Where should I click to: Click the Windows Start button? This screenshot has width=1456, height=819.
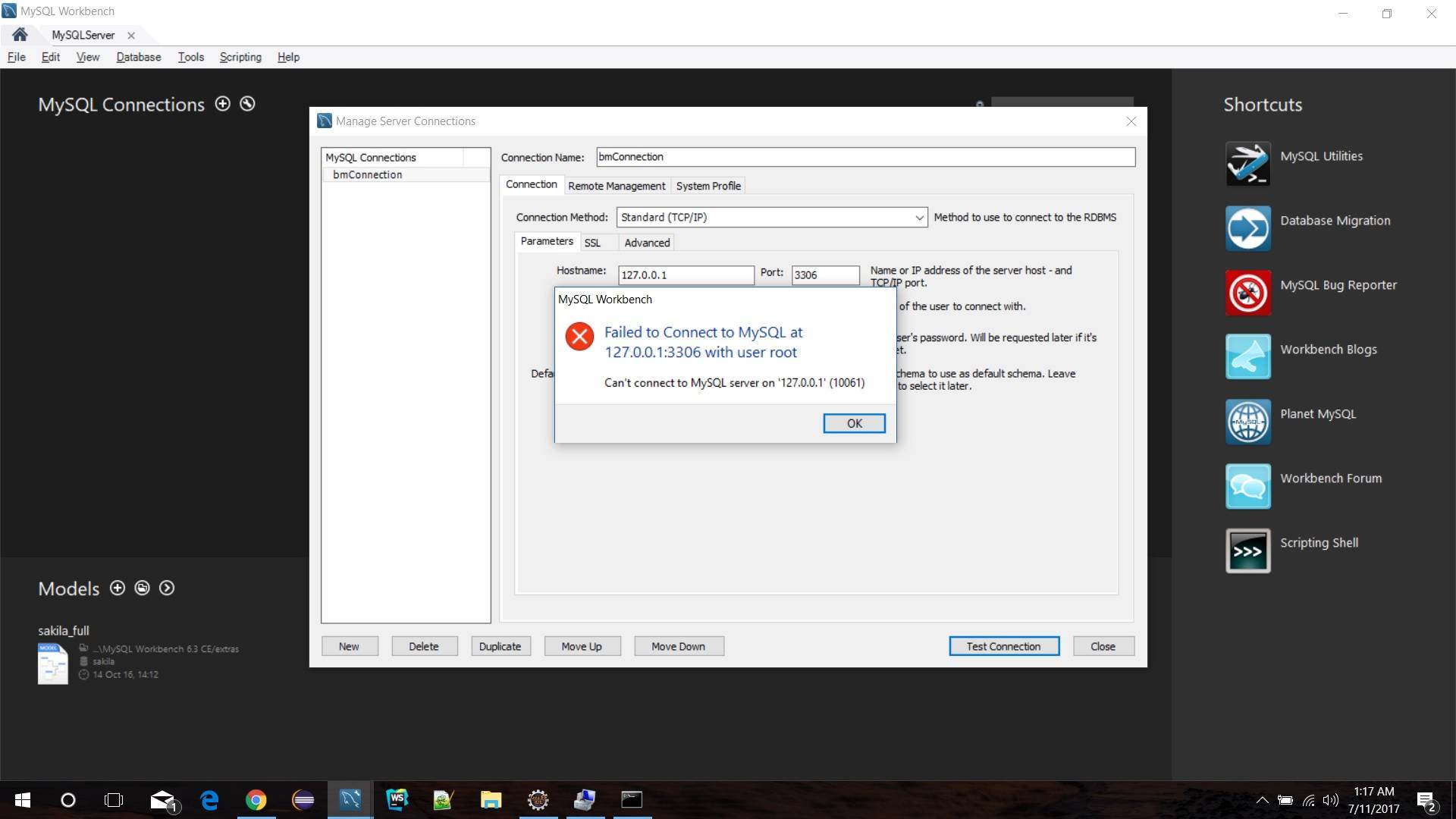[x=23, y=800]
